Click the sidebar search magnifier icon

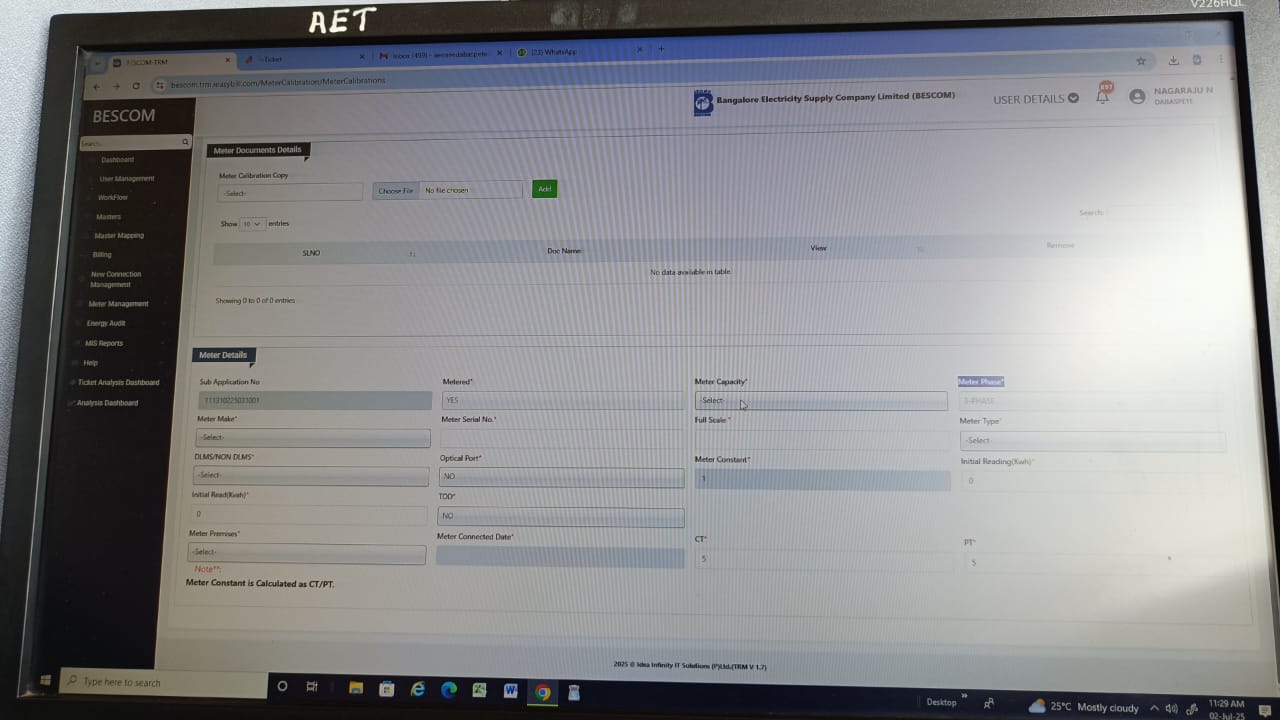185,143
